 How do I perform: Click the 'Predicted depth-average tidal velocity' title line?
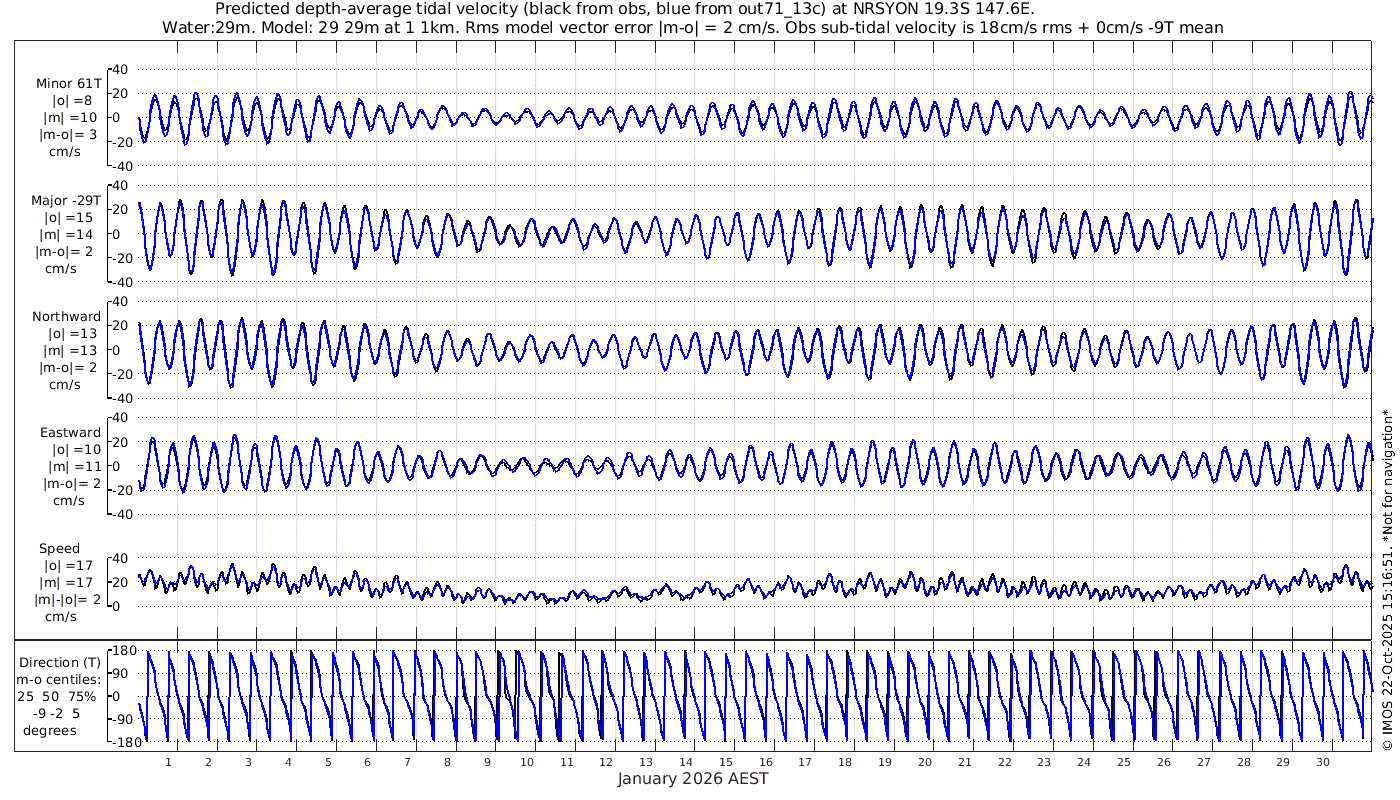[x=626, y=9]
